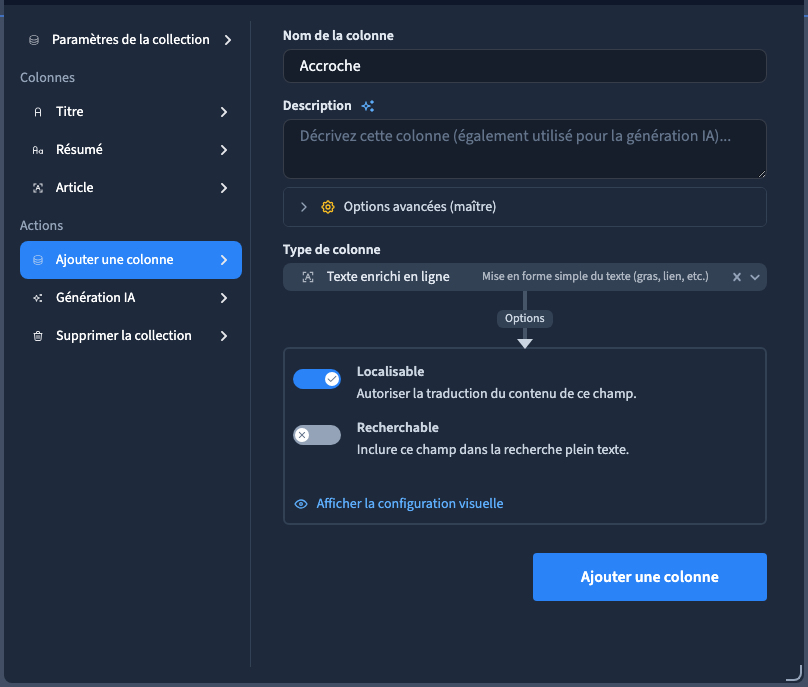This screenshot has width=808, height=687.
Task: Click the sparkle icon beside Génération IA
Action: pyautogui.click(x=38, y=298)
